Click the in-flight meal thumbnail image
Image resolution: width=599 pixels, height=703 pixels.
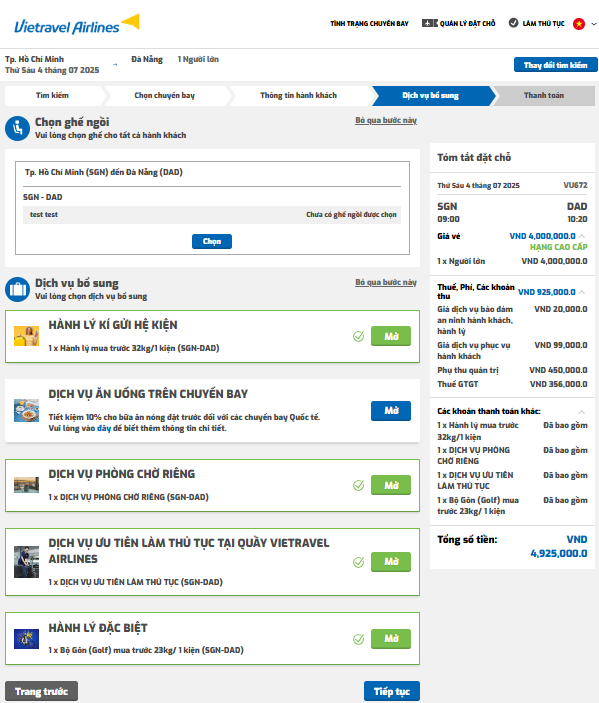click(x=26, y=410)
